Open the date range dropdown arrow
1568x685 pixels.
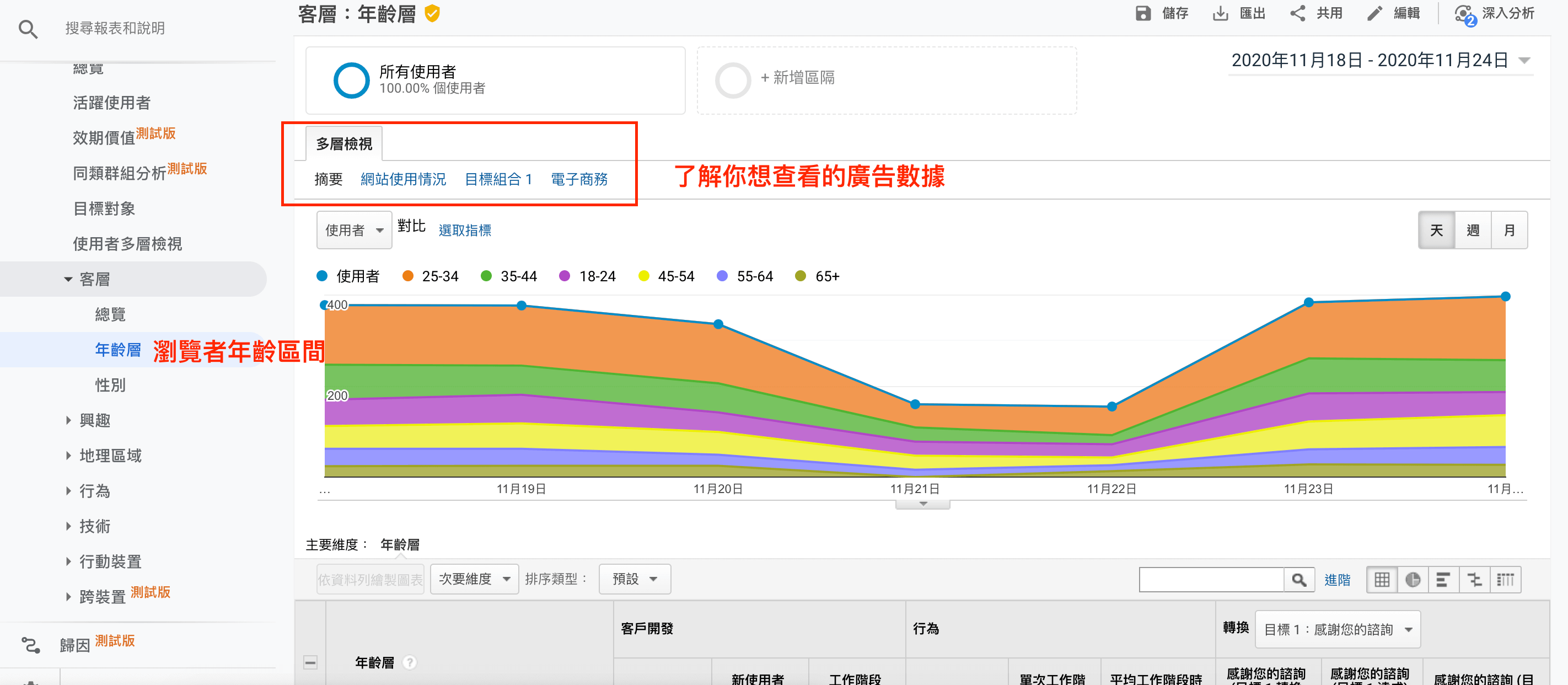(1523, 60)
